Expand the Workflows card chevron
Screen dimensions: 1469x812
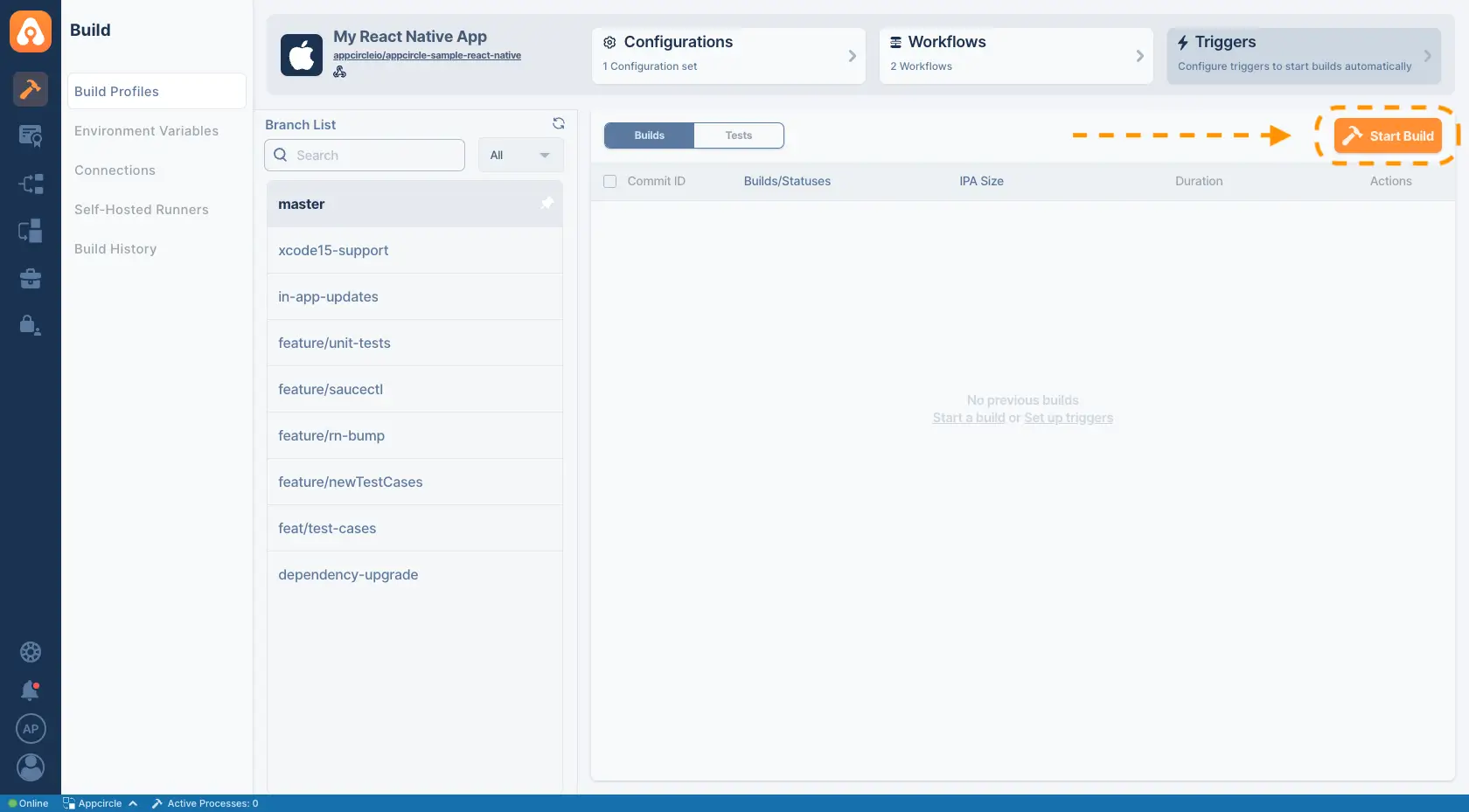pos(1140,56)
